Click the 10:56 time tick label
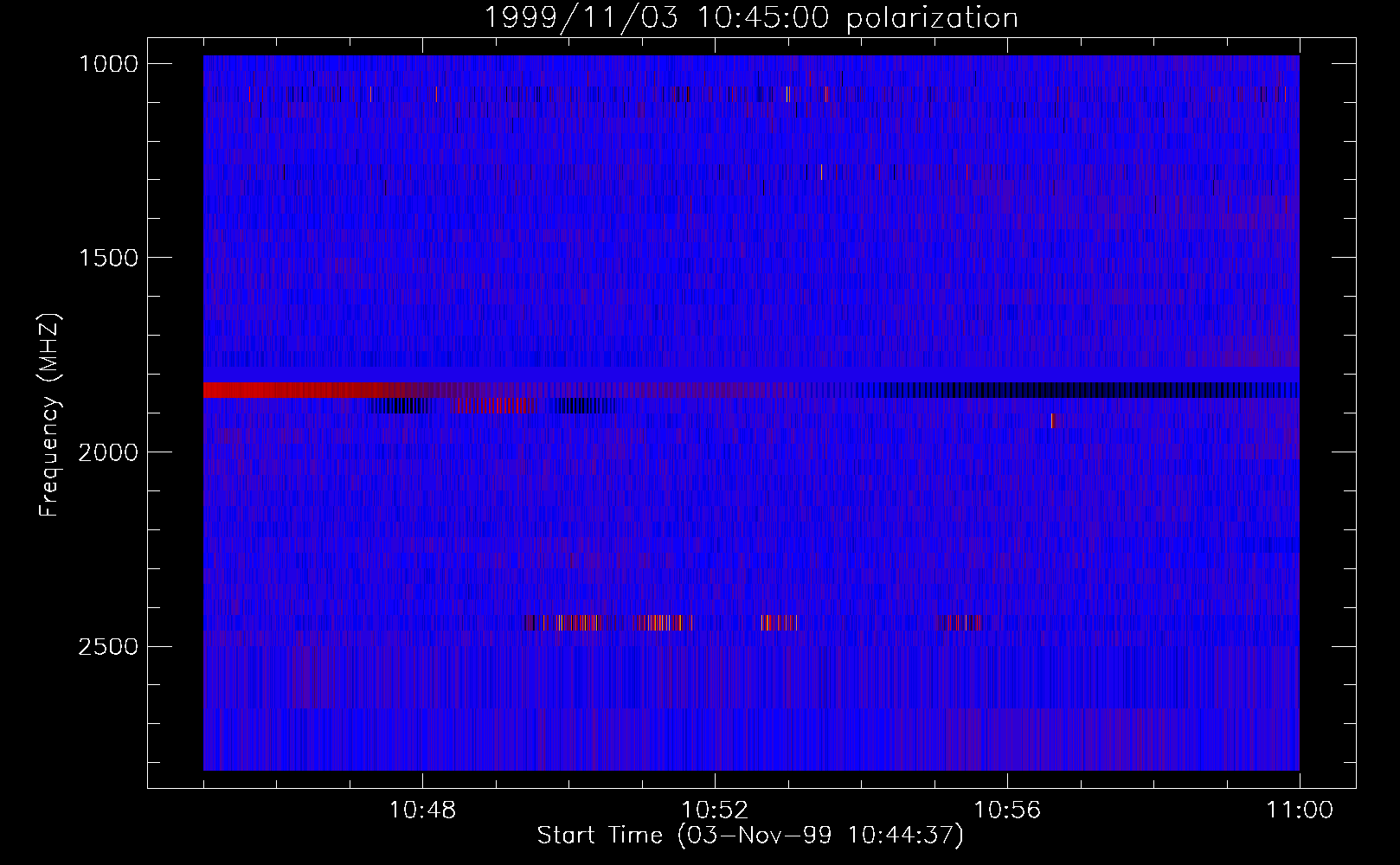This screenshot has height=865, width=1400. click(x=1007, y=811)
